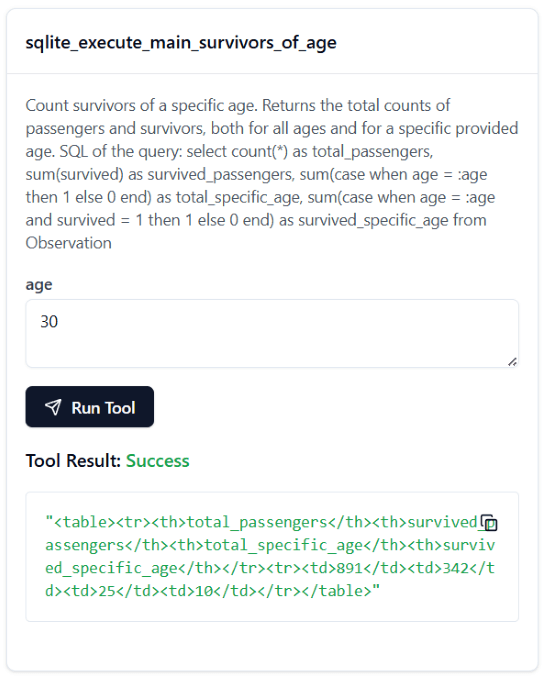This screenshot has width=546, height=678.
Task: Click the closing </table> tag in result
Action: (x=341, y=591)
